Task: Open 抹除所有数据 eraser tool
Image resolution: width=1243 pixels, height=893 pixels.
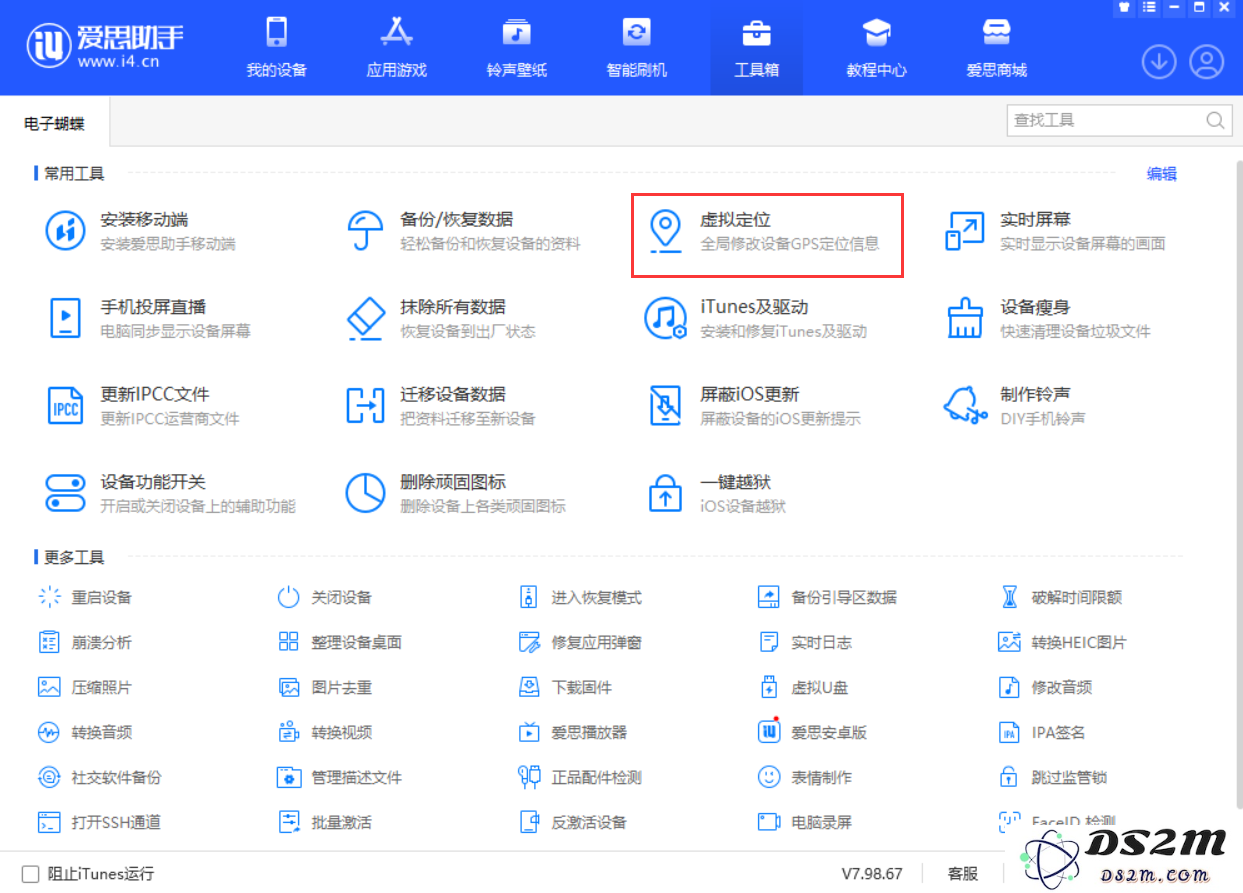Action: pyautogui.click(x=440, y=318)
